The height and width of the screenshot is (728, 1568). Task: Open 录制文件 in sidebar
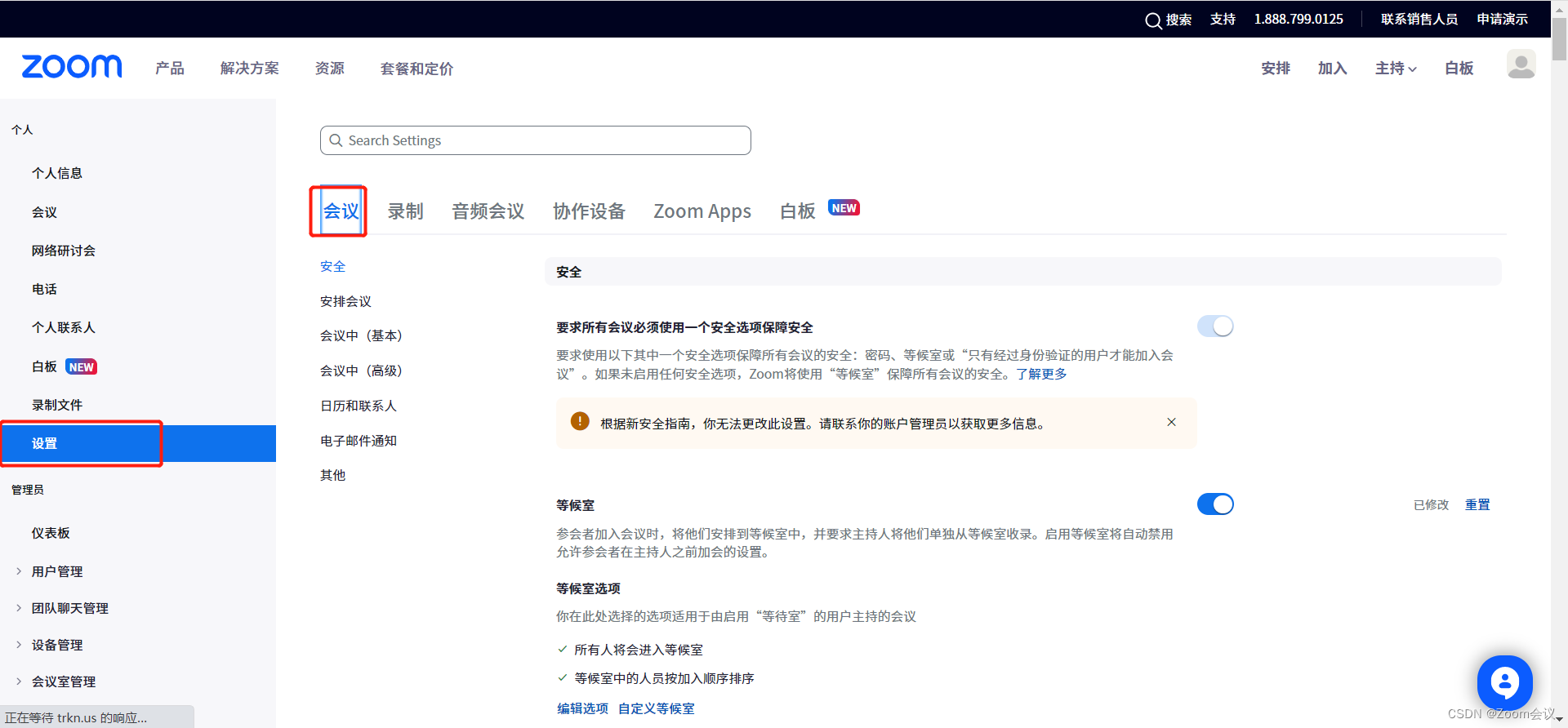click(x=57, y=405)
